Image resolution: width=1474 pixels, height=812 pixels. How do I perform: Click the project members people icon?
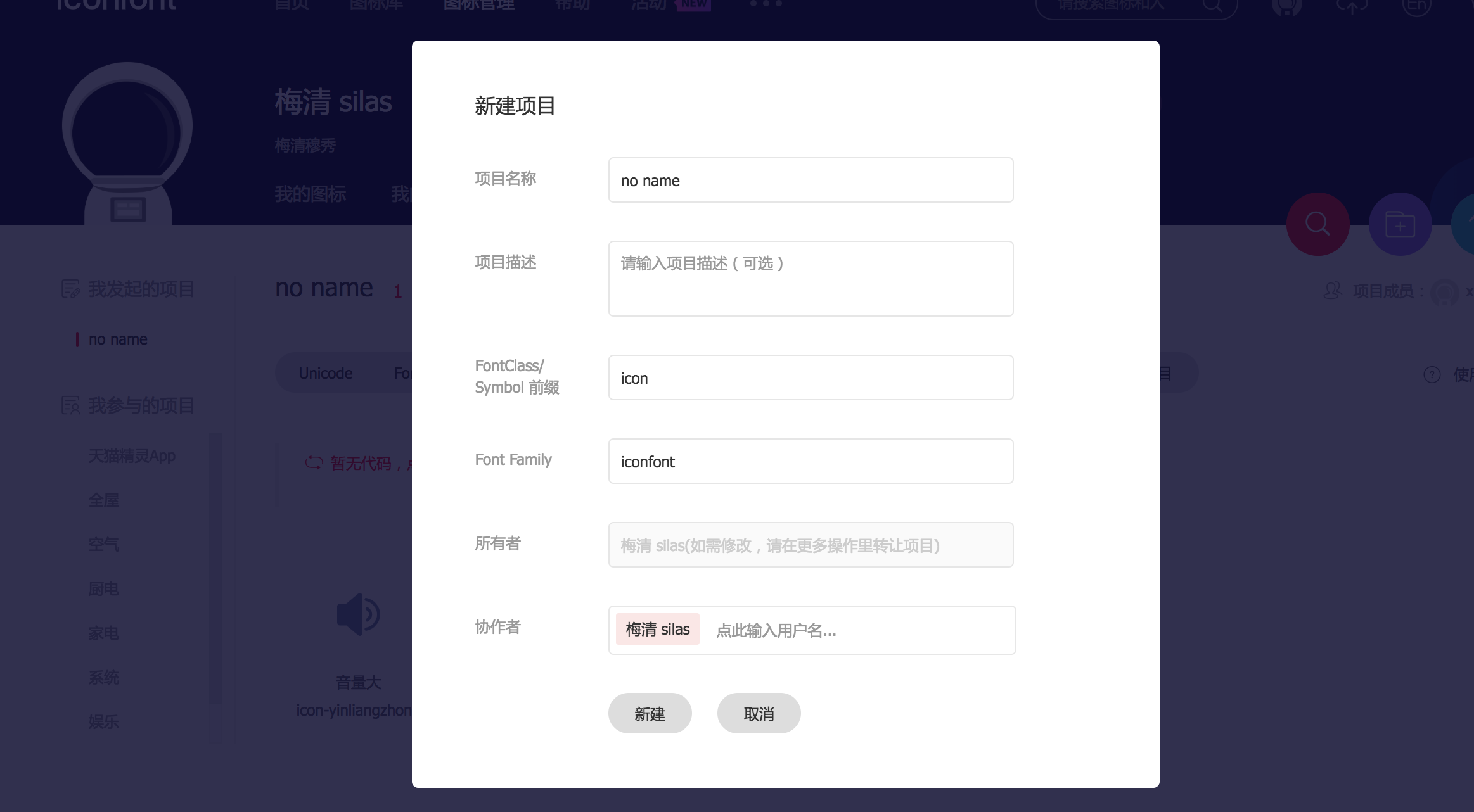tap(1333, 291)
